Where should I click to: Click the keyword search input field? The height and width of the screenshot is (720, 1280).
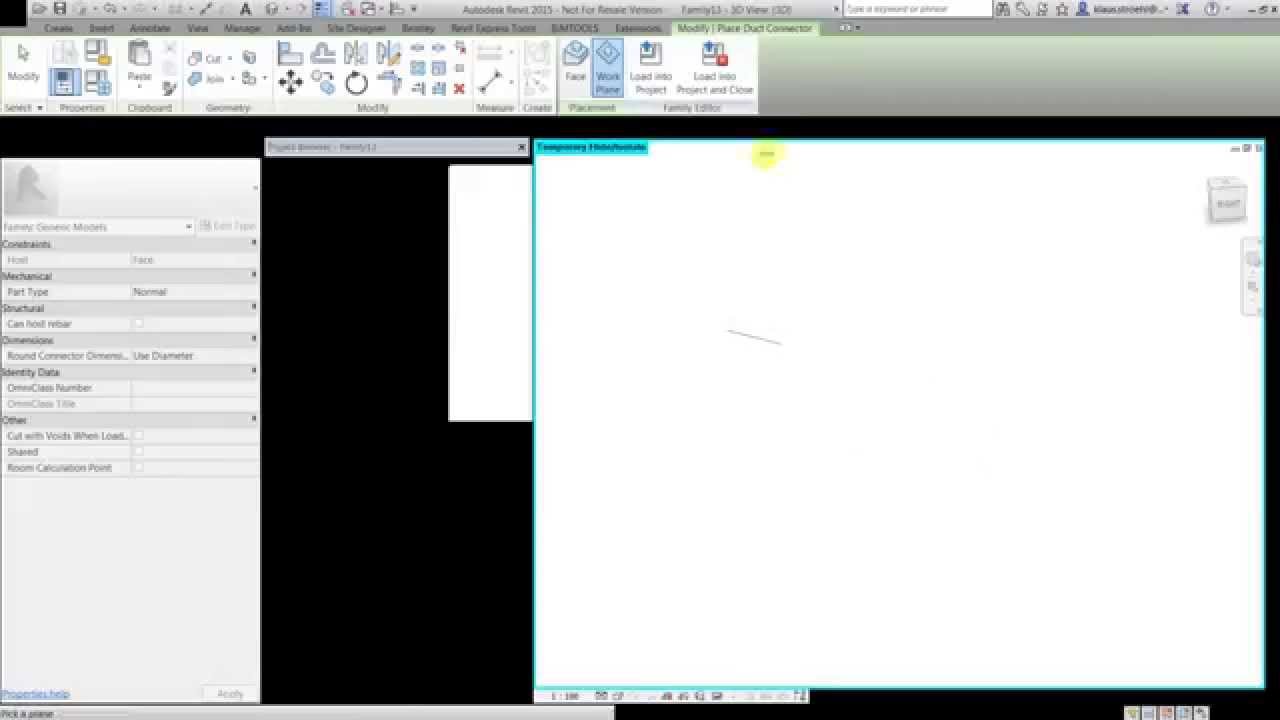917,9
